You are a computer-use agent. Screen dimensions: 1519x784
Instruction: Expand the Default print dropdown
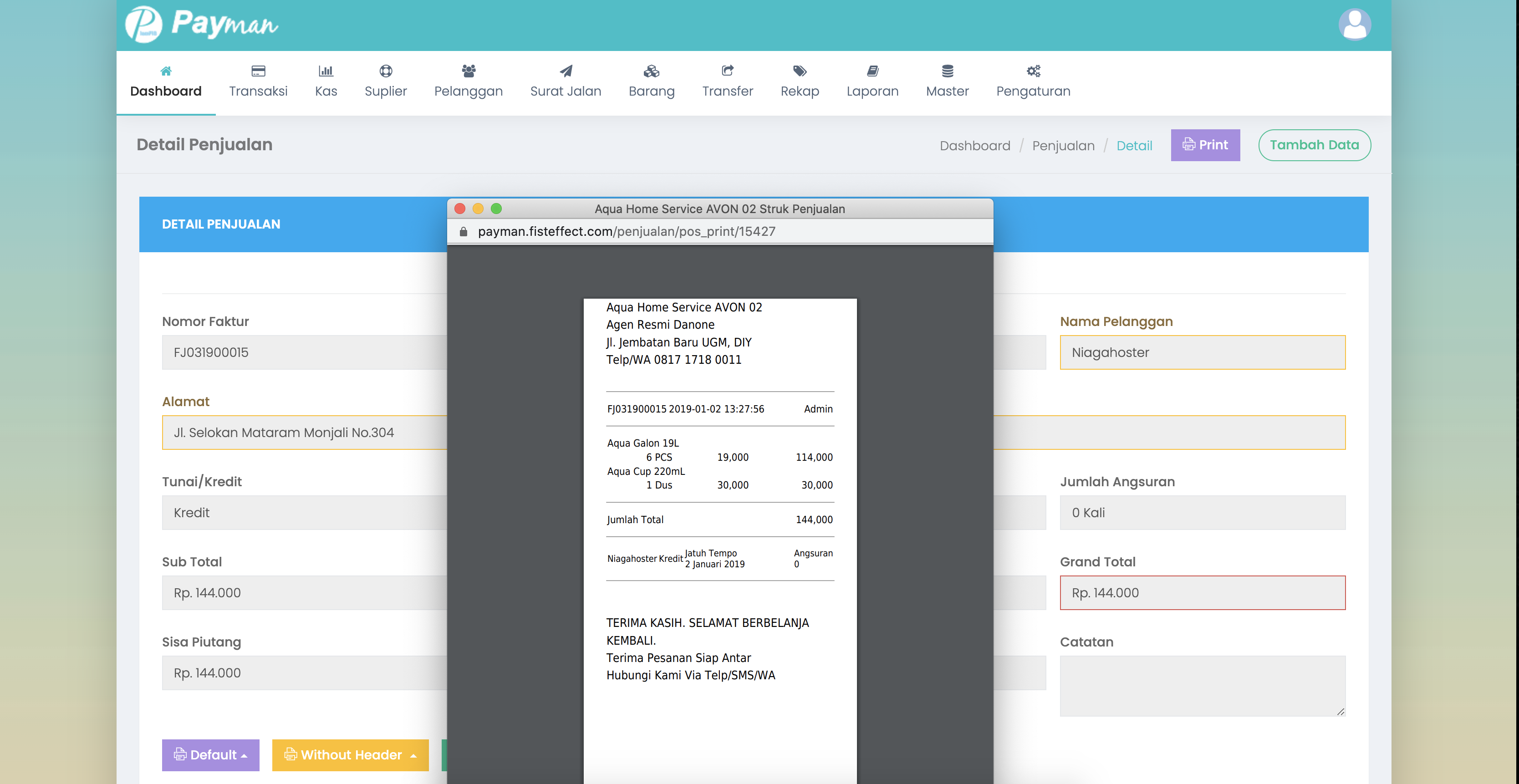point(210,754)
